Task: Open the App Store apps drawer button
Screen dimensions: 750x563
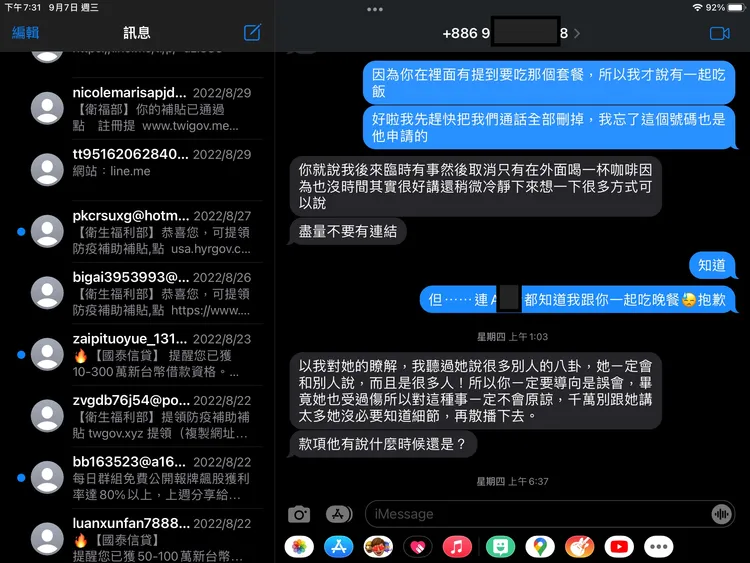Action: pos(339,514)
